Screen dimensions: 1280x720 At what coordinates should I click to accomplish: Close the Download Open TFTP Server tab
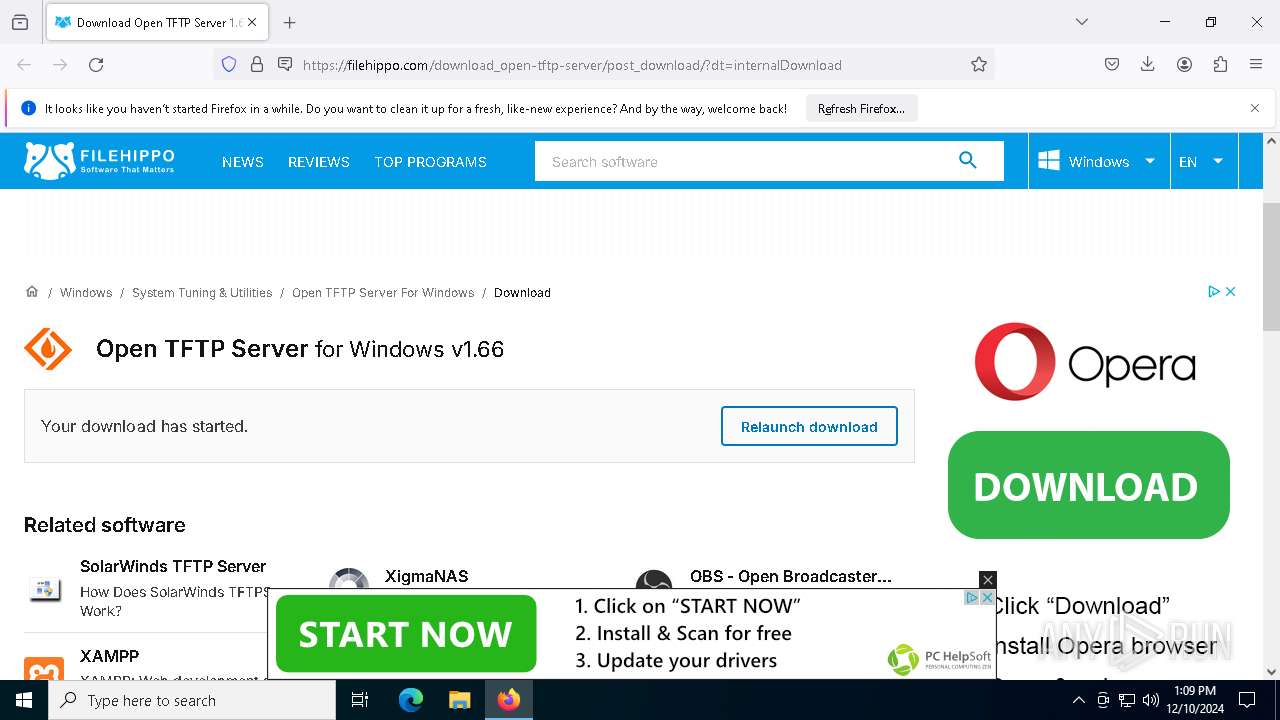click(252, 22)
